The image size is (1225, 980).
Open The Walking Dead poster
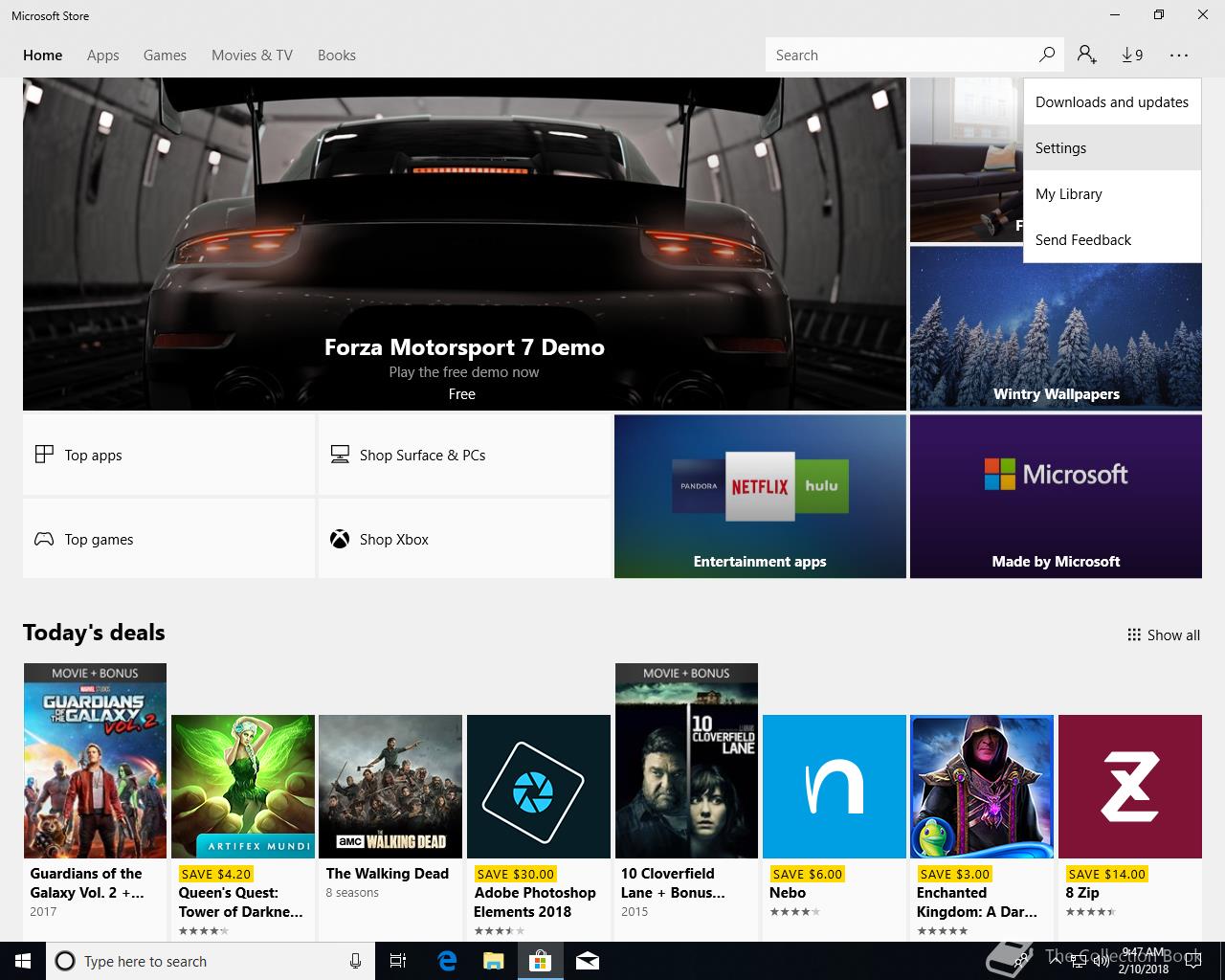(390, 787)
